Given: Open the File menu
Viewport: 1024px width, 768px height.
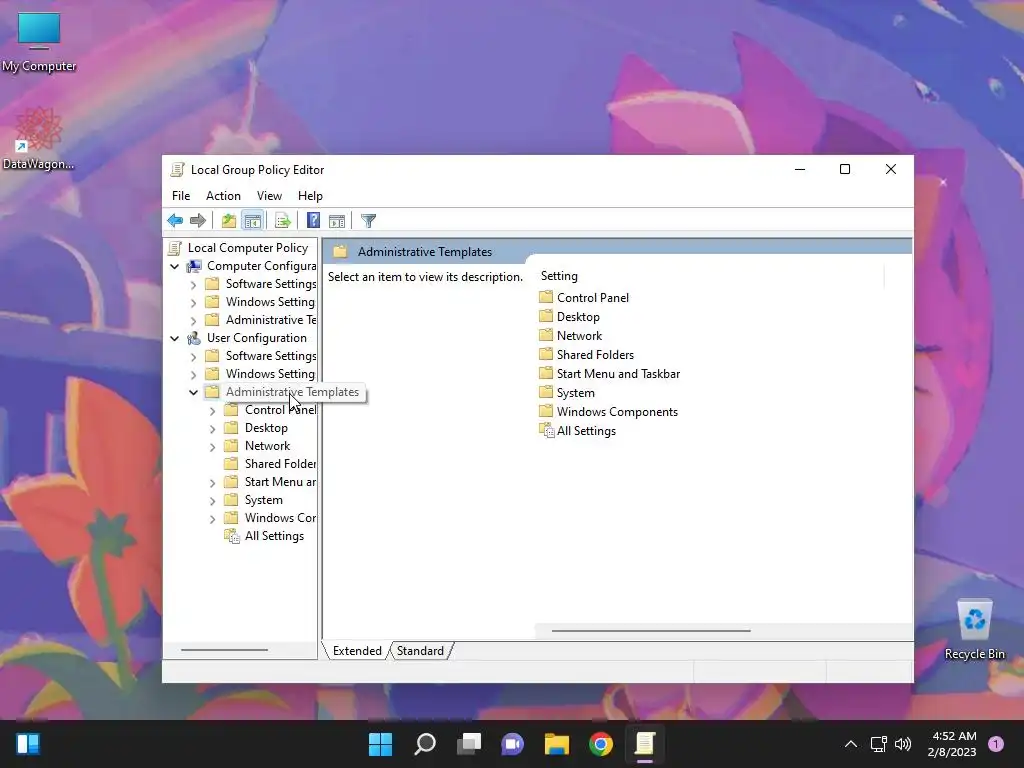Looking at the screenshot, I should (x=181, y=196).
